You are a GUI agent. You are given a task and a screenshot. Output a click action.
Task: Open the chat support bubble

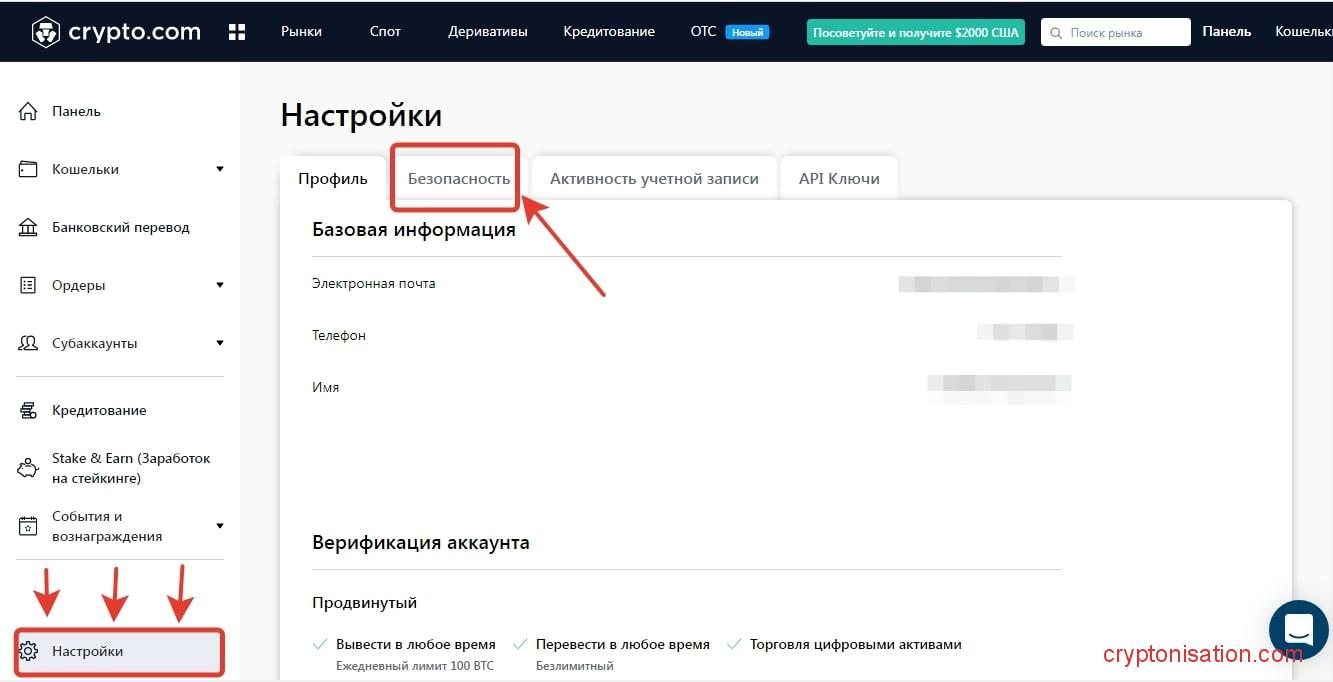tap(1298, 630)
